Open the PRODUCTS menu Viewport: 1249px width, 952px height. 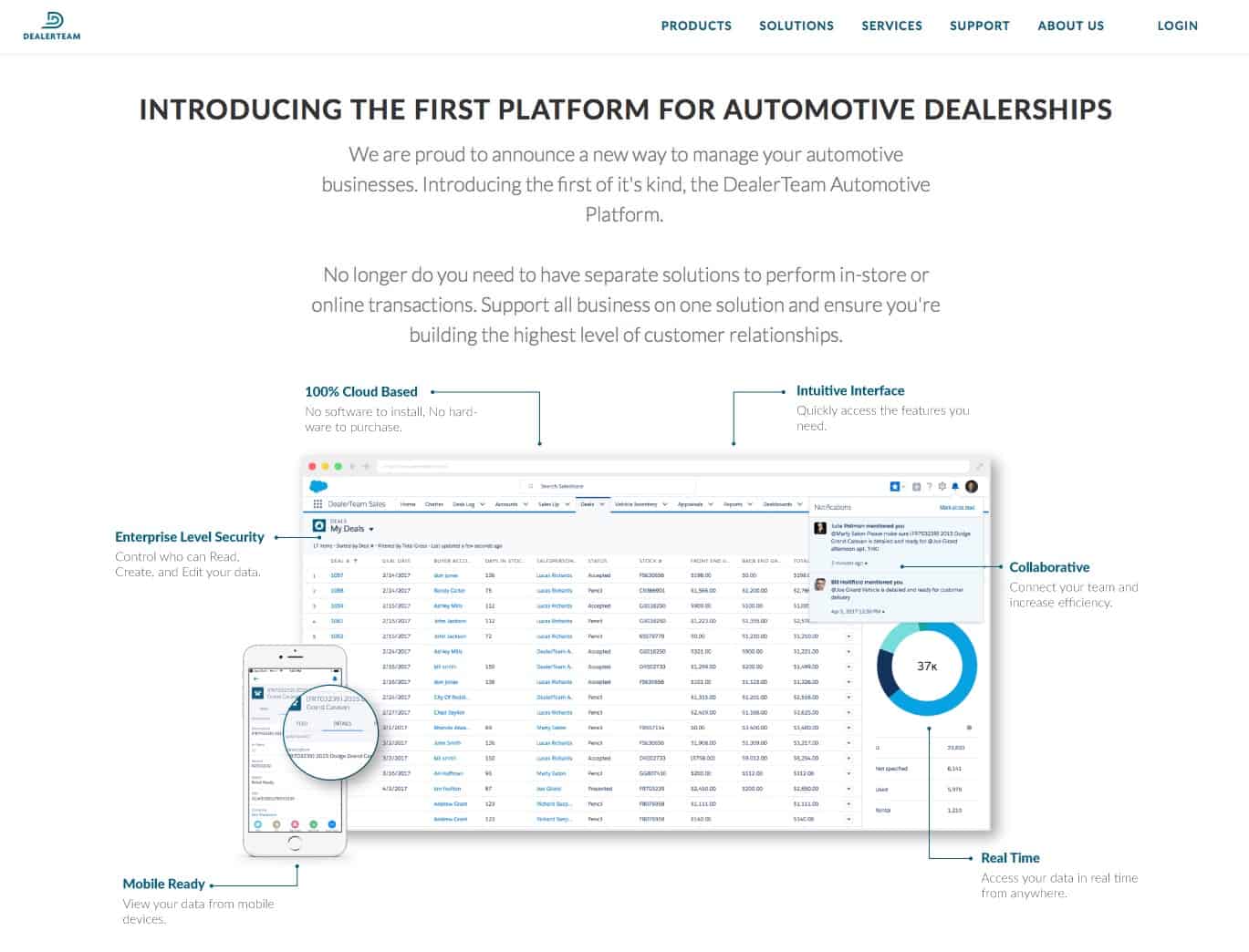coord(696,26)
